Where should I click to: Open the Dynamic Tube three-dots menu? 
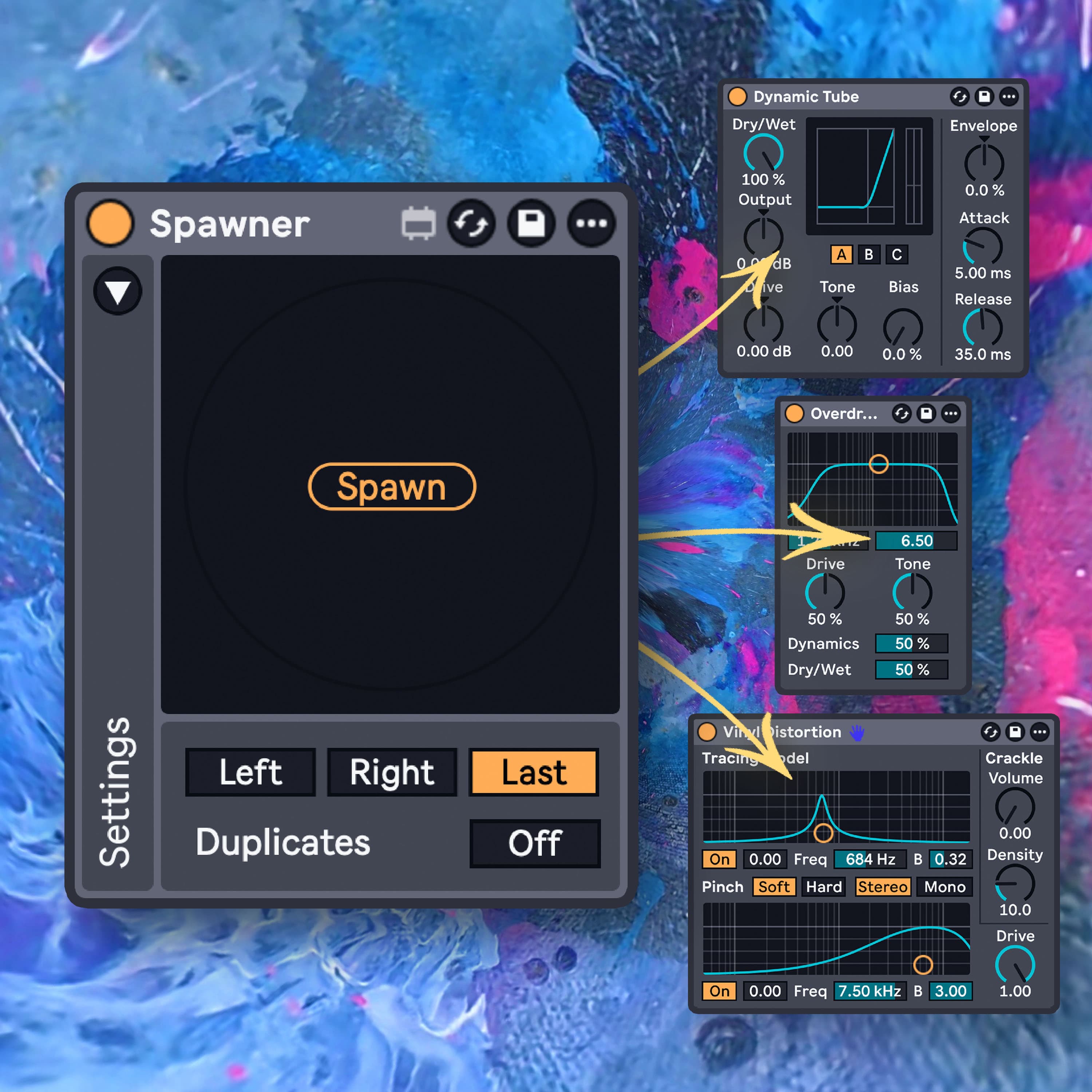coord(1009,97)
